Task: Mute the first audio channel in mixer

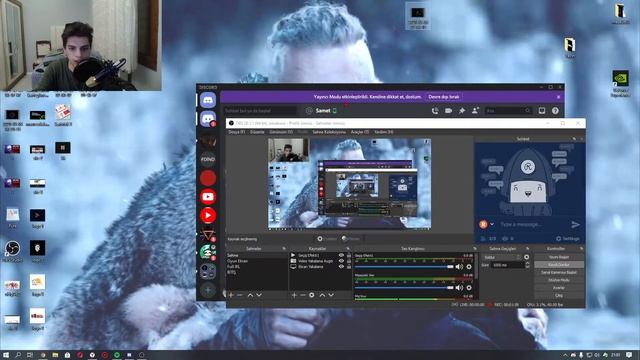Action: tap(459, 267)
